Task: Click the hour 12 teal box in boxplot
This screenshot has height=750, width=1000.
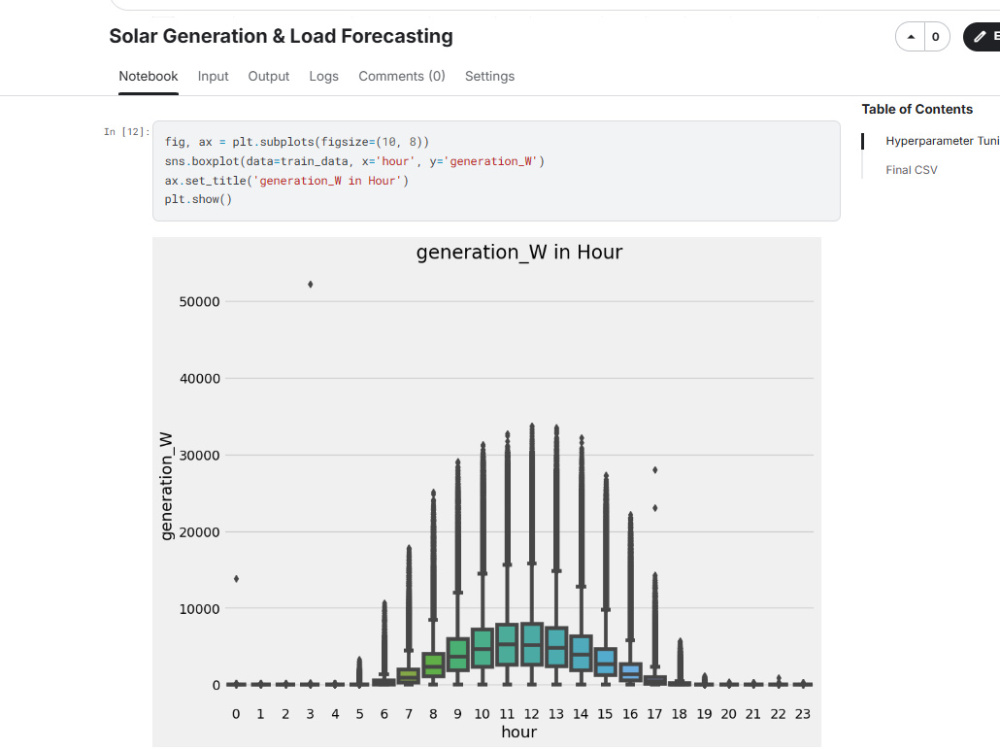Action: point(532,644)
